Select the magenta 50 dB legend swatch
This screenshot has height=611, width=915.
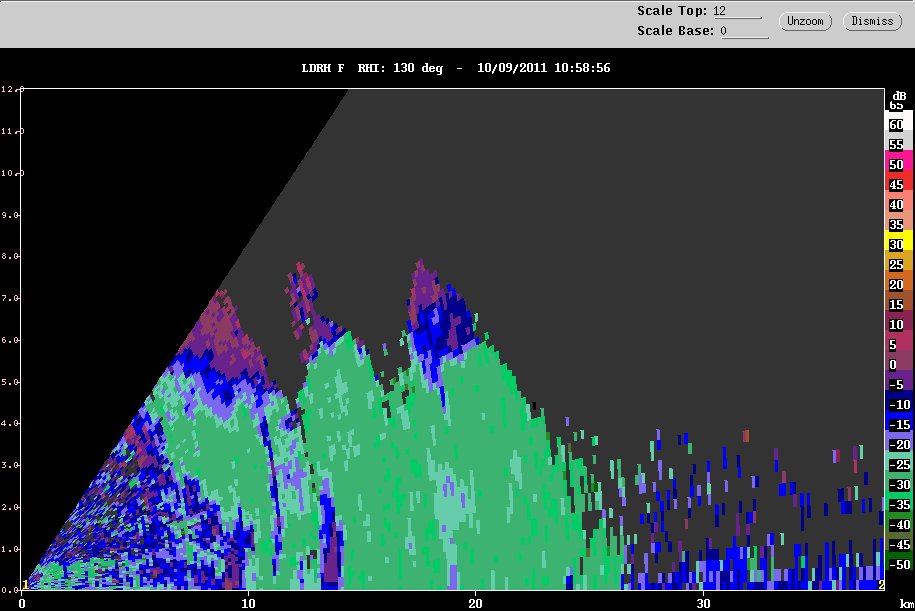click(896, 164)
